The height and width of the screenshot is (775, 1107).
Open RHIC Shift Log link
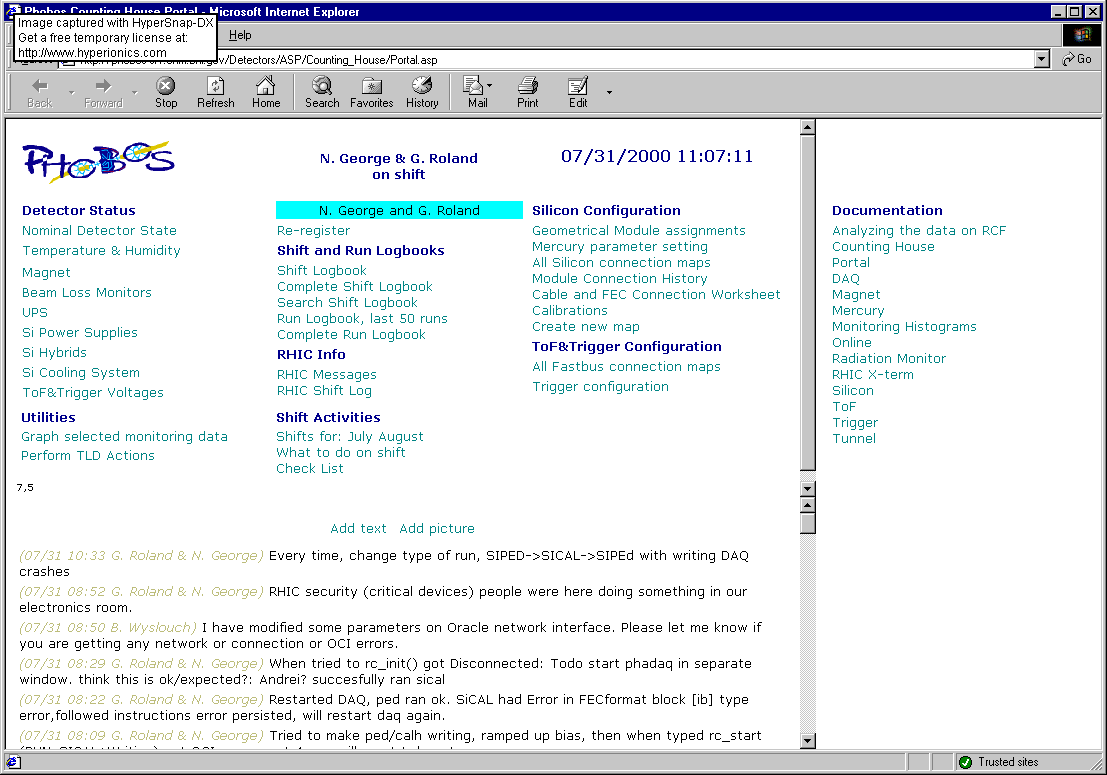[324, 391]
